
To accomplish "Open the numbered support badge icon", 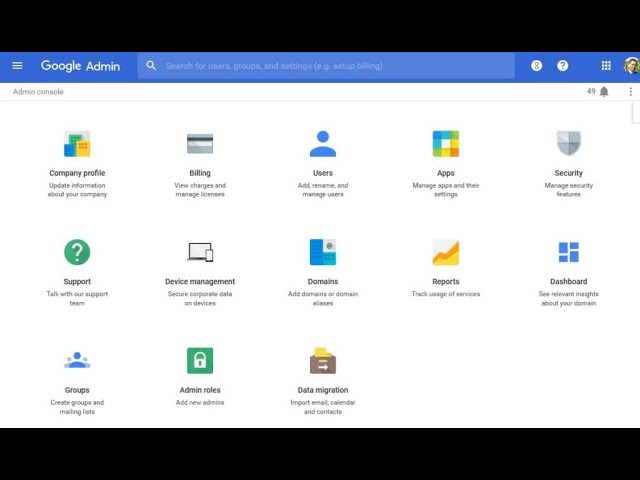I will [x=536, y=65].
